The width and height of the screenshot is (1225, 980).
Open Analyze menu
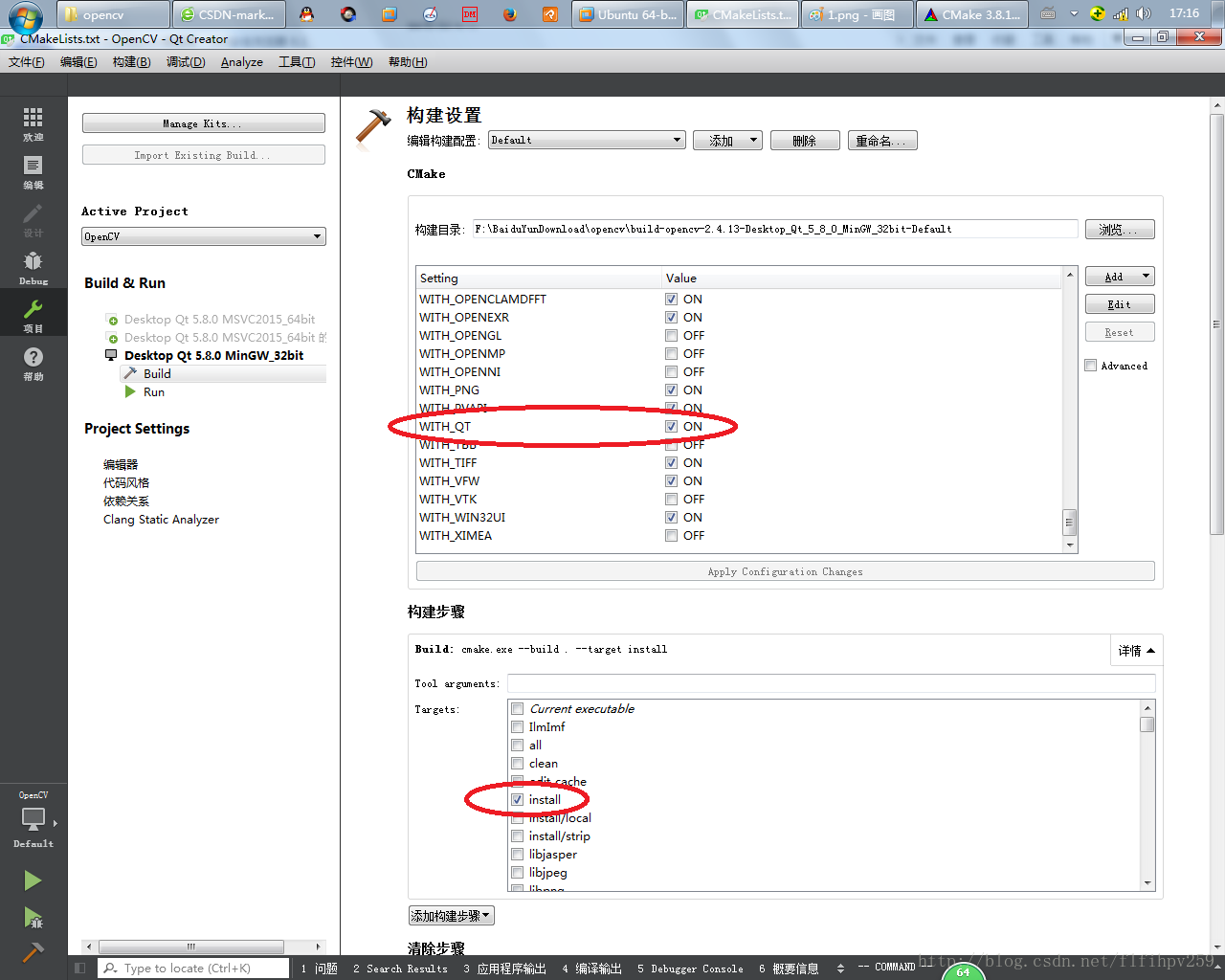click(x=242, y=62)
